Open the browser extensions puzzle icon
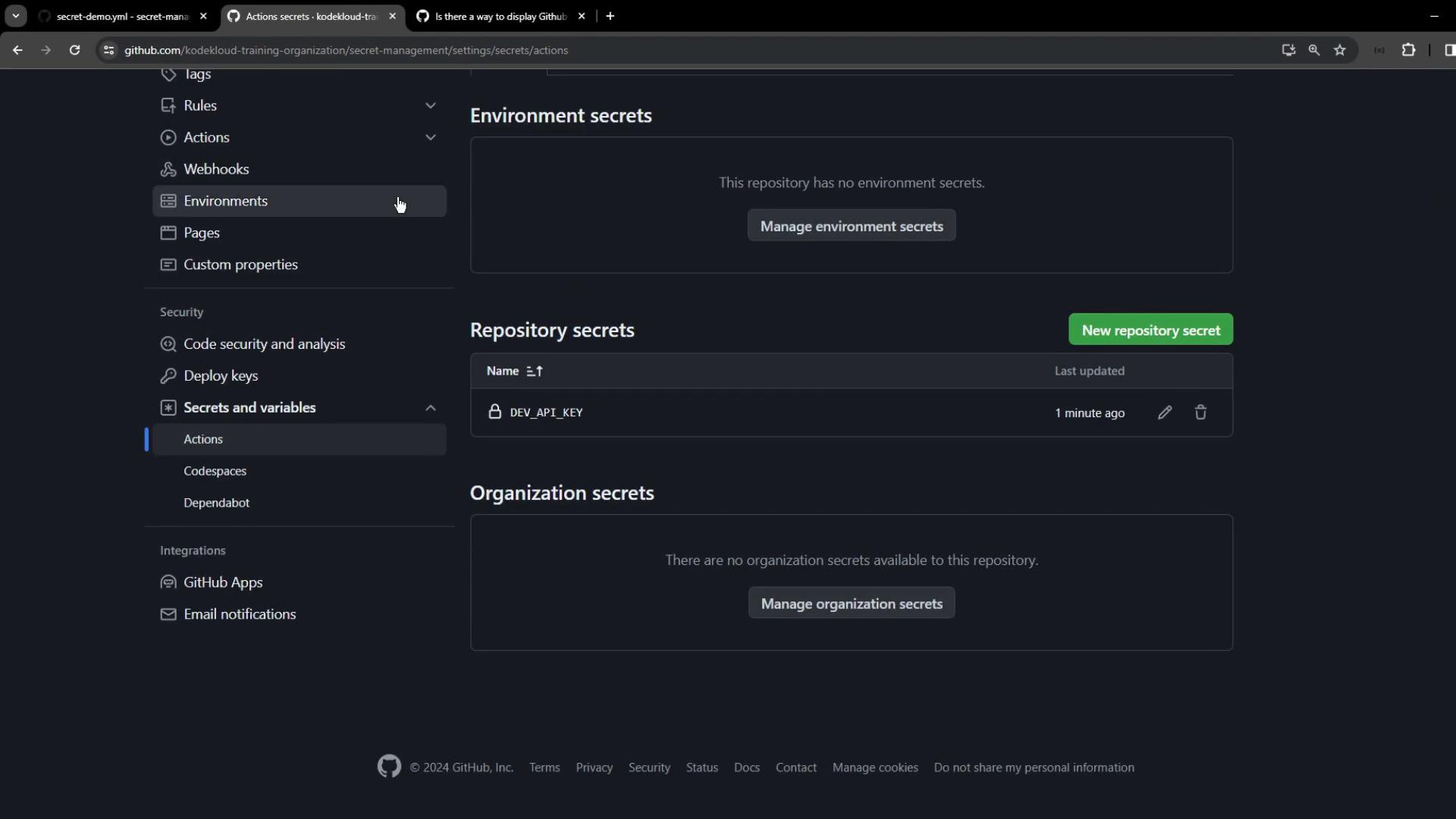 [x=1408, y=50]
